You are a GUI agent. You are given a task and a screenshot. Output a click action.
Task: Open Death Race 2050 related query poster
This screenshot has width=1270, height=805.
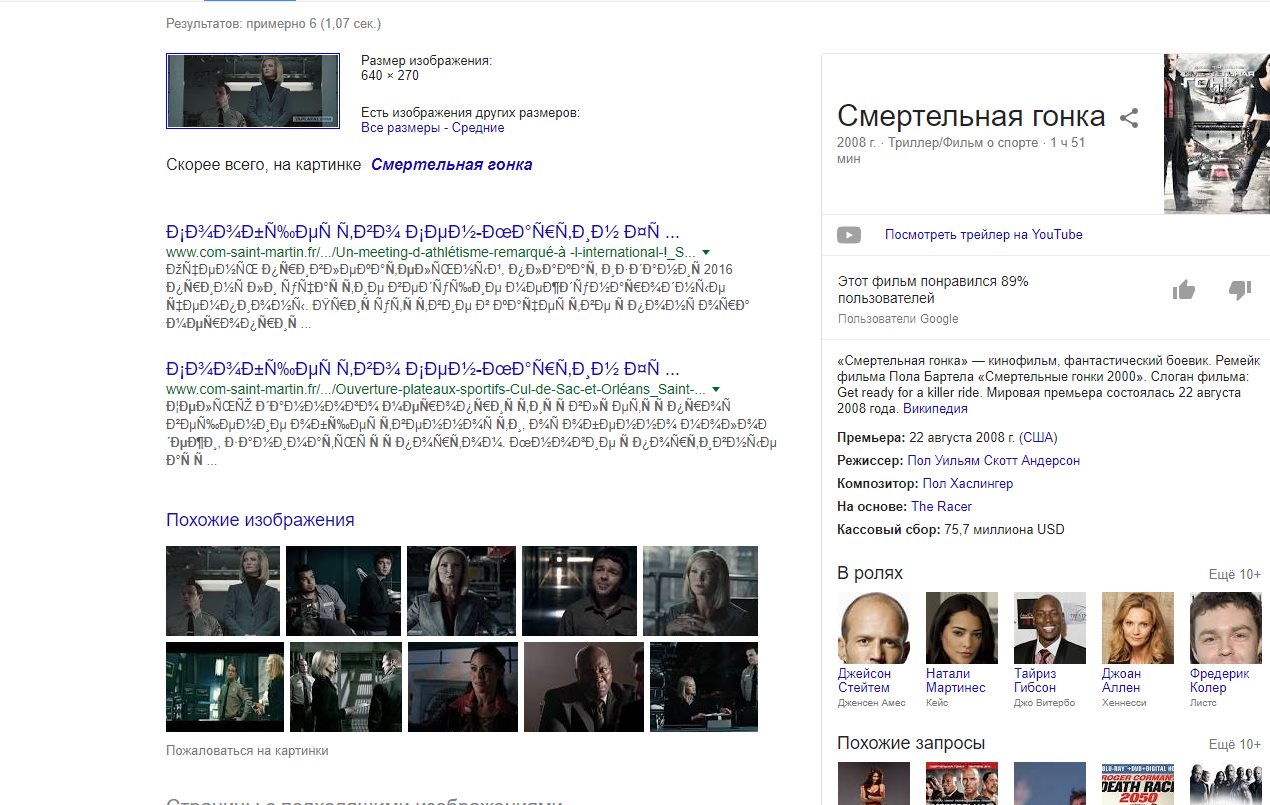[x=1138, y=783]
